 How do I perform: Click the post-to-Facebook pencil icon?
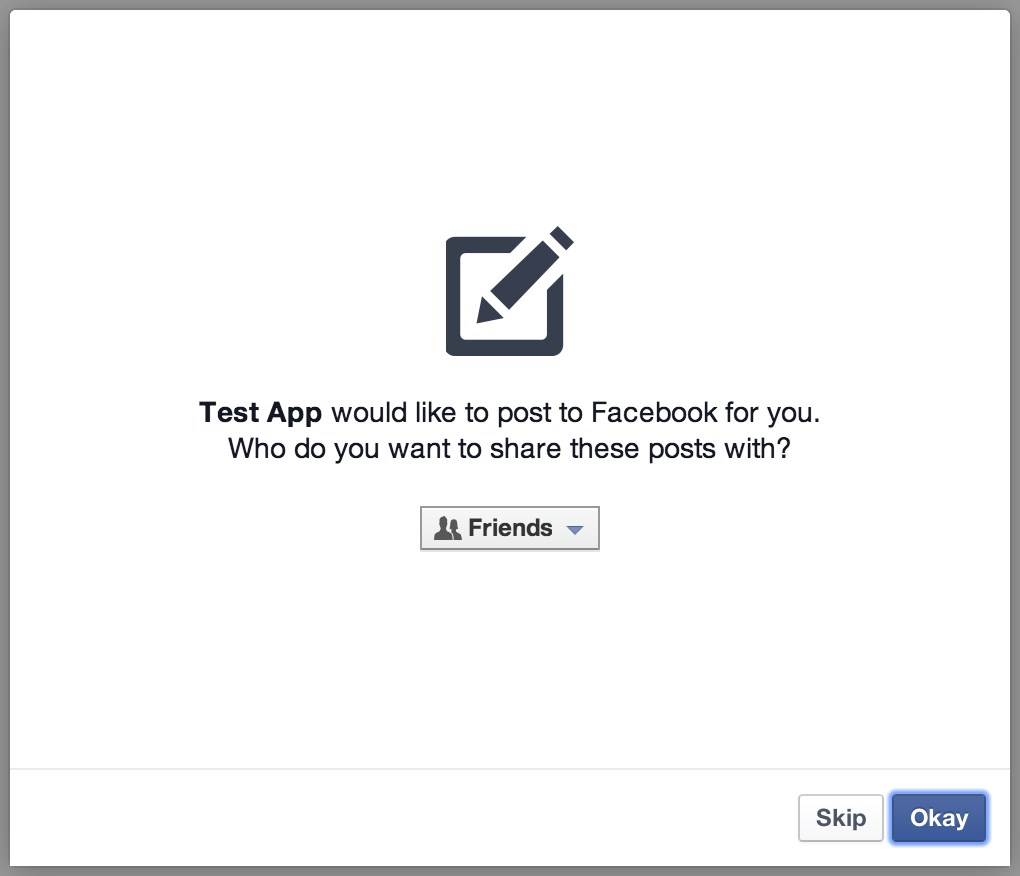[509, 291]
